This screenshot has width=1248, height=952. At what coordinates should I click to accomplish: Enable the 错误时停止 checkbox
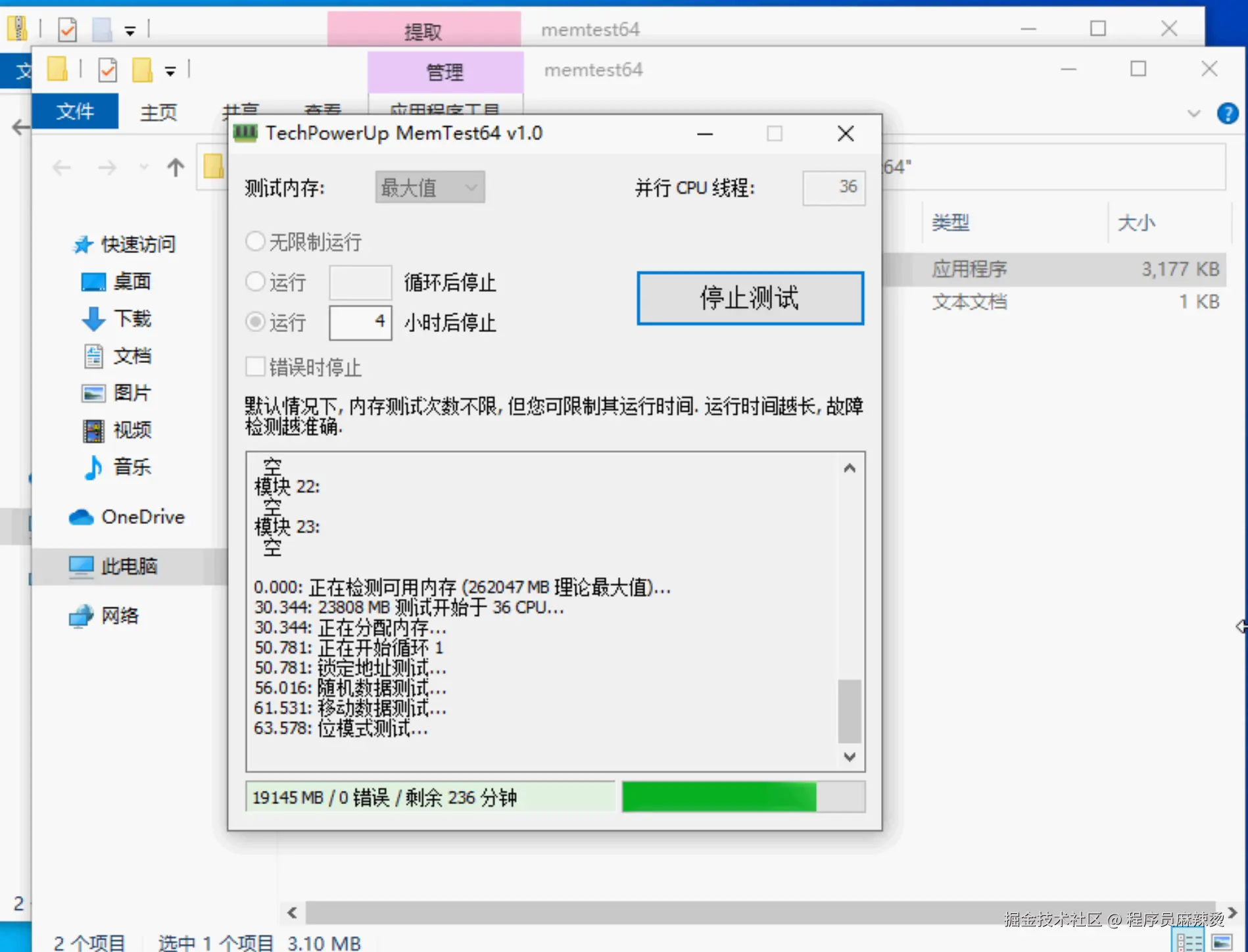(256, 367)
